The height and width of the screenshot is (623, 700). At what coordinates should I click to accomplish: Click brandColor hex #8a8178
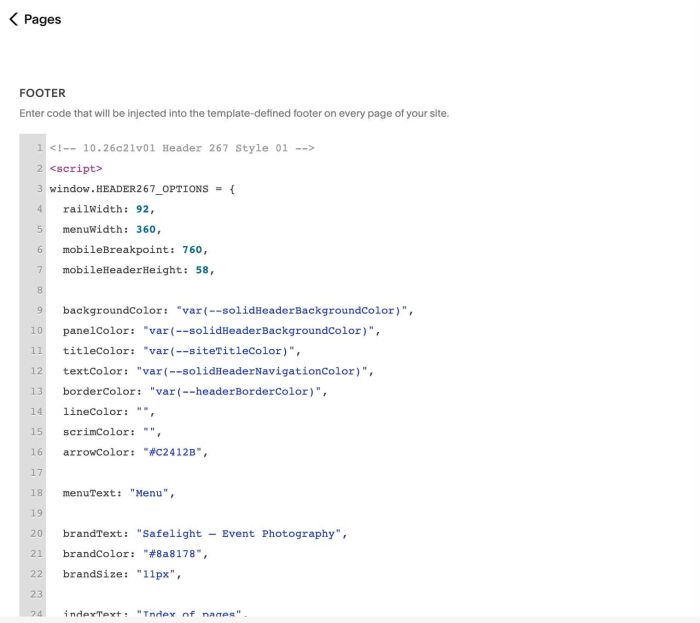[x=172, y=554]
